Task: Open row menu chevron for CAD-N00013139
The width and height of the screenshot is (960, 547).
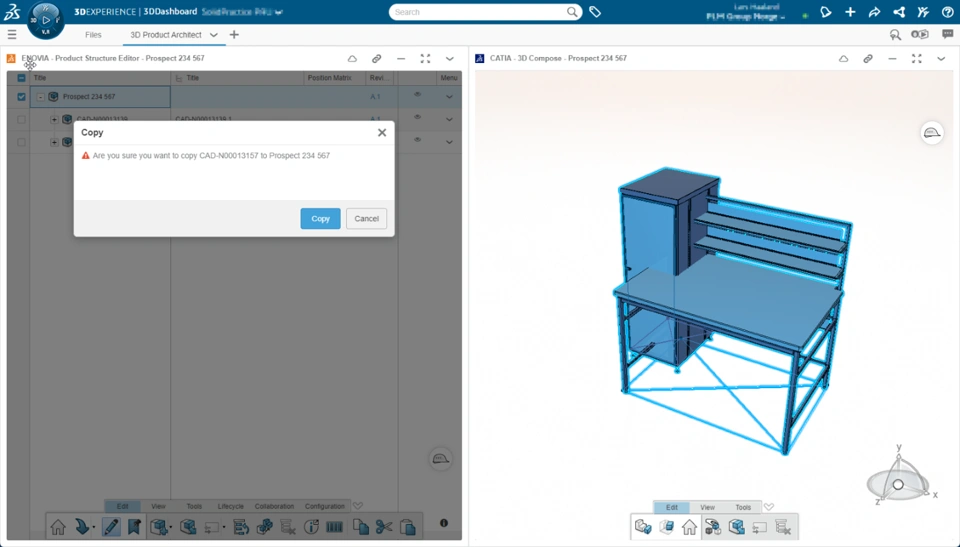Action: coord(449,119)
